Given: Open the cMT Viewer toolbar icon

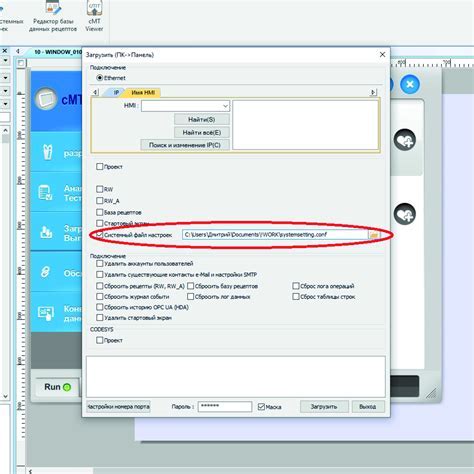Looking at the screenshot, I should tap(94, 8).
